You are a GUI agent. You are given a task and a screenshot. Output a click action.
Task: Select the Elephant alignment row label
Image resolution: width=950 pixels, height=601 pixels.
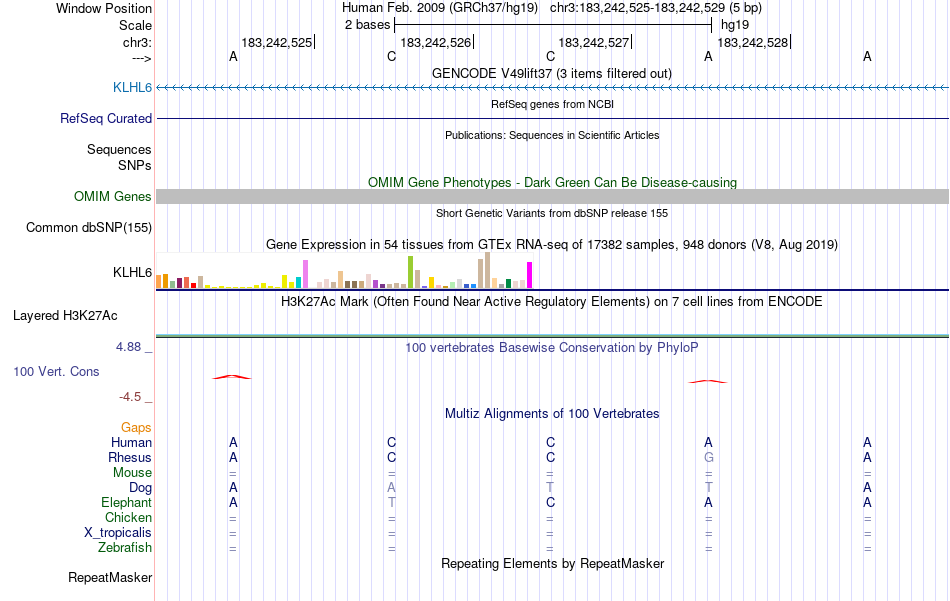tap(127, 502)
